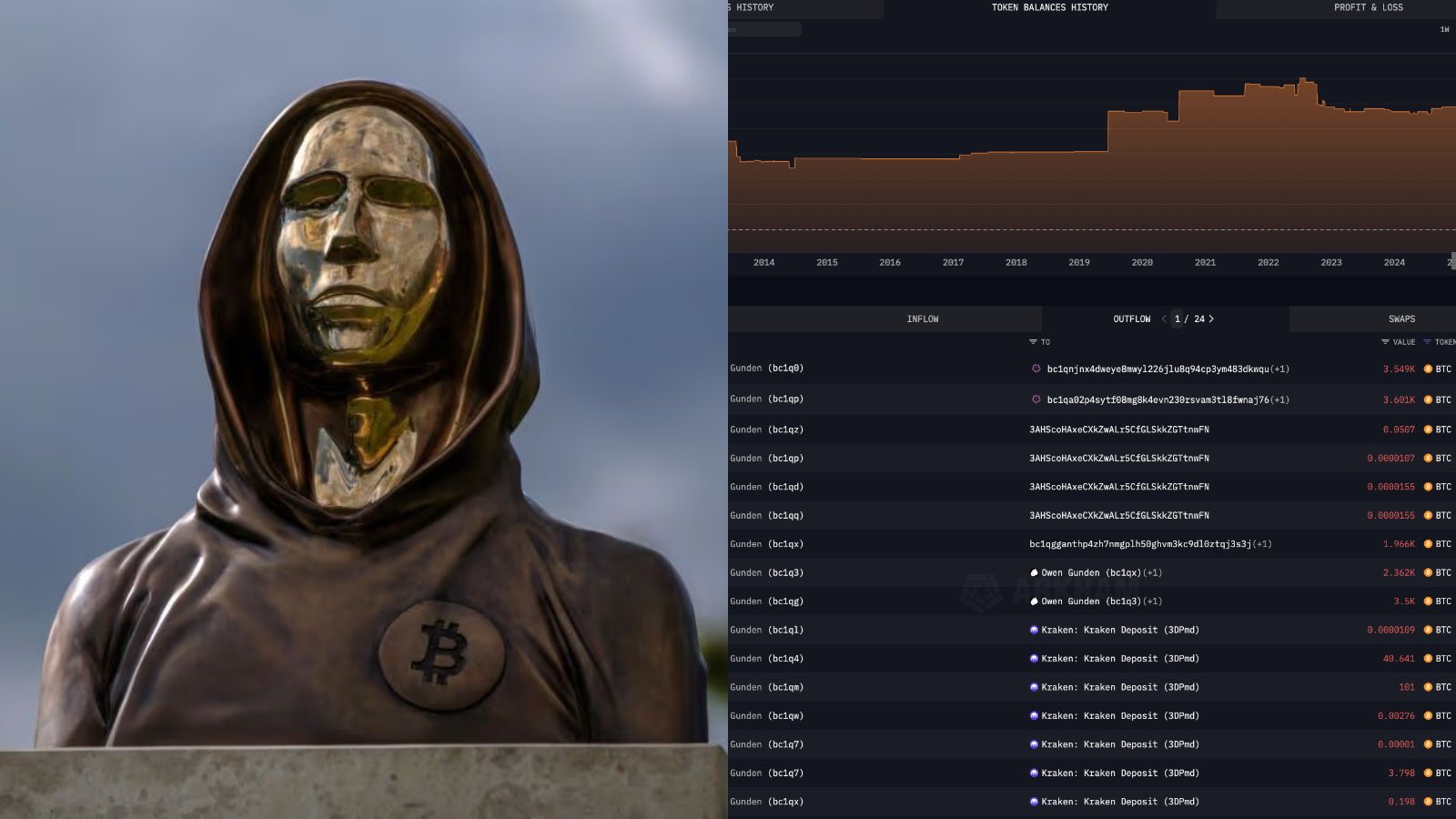Click the value 3.549K

(1399, 369)
